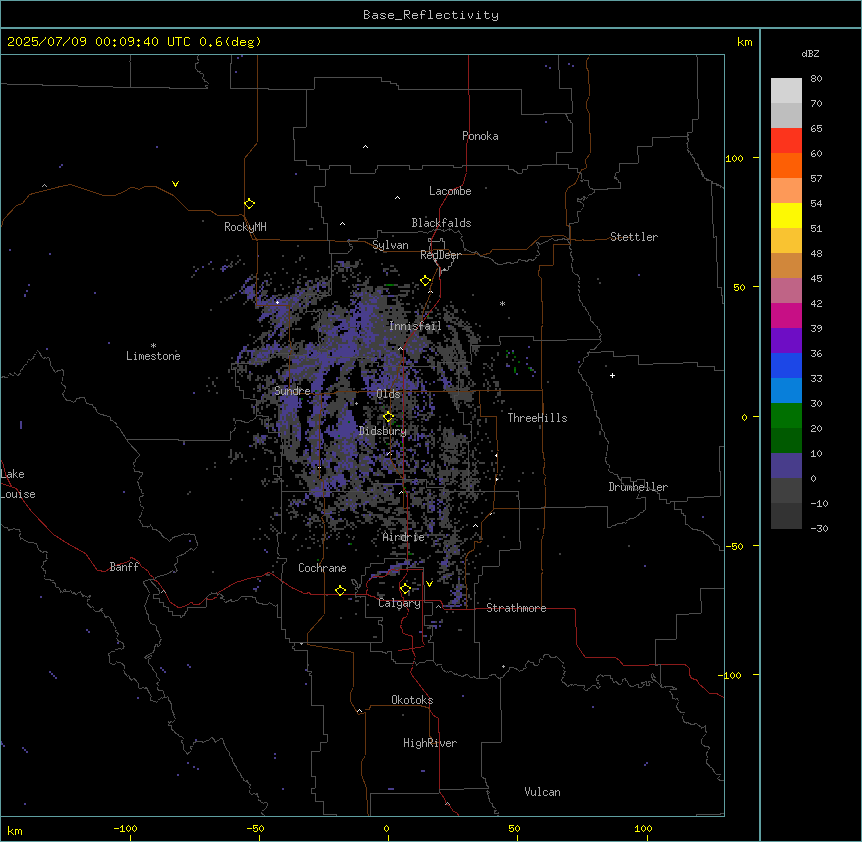Click the yellow diamond marker above Calgary label
The image size is (862, 842).
pos(405,589)
